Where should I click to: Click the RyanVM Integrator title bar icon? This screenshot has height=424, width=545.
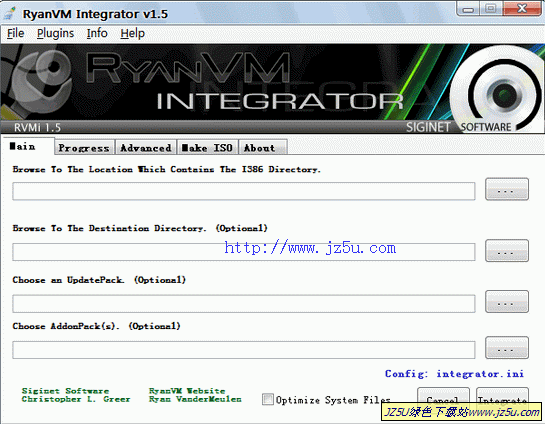click(10, 13)
